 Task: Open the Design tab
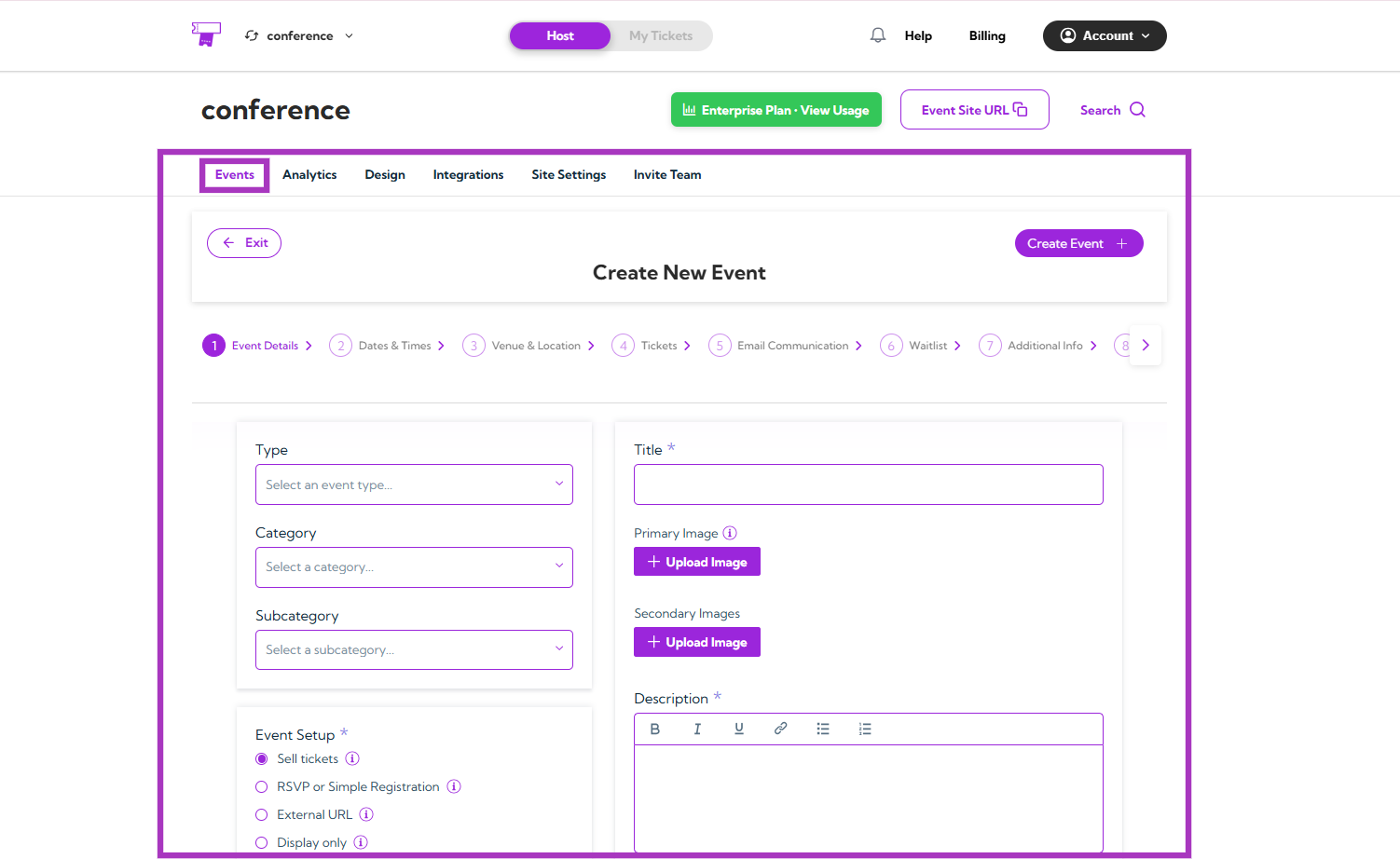[x=385, y=174]
